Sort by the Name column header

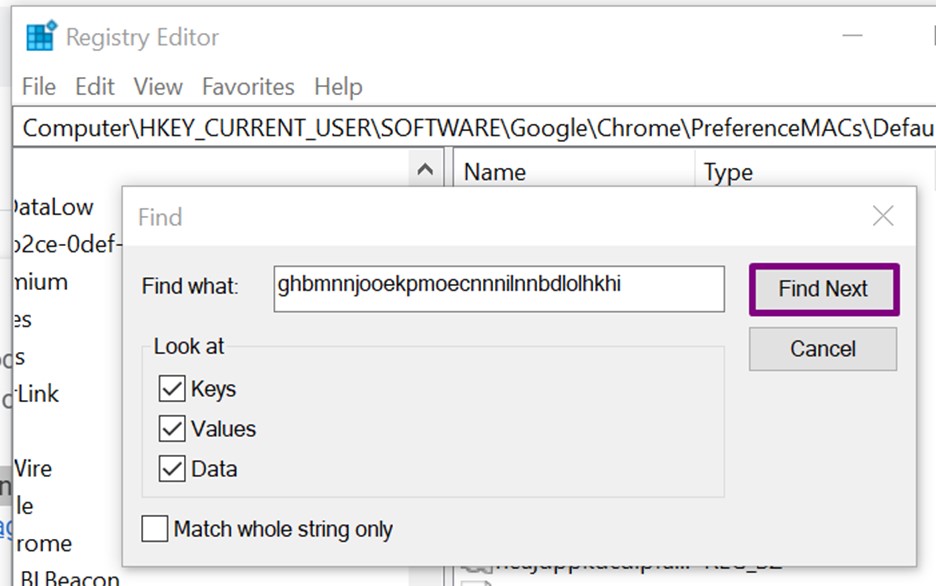pyautogui.click(x=495, y=172)
